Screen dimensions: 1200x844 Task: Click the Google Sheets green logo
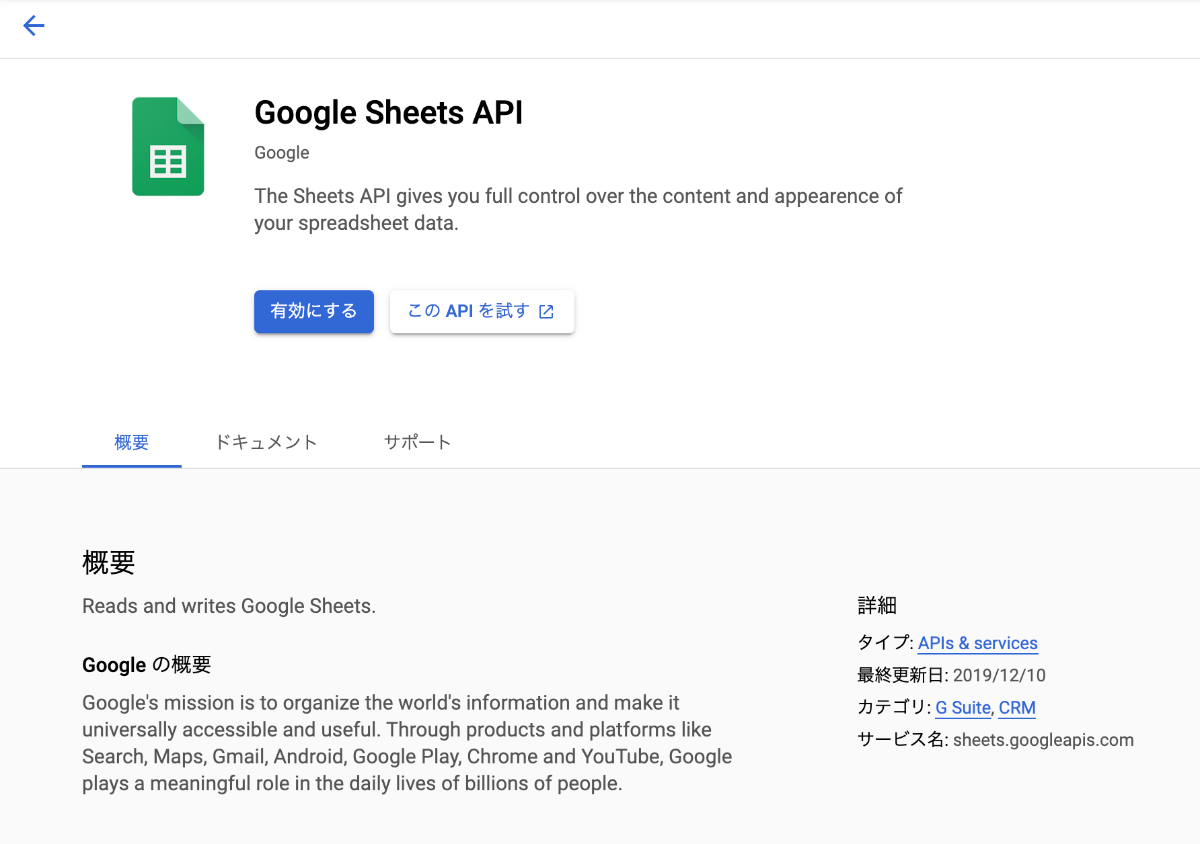pyautogui.click(x=168, y=146)
